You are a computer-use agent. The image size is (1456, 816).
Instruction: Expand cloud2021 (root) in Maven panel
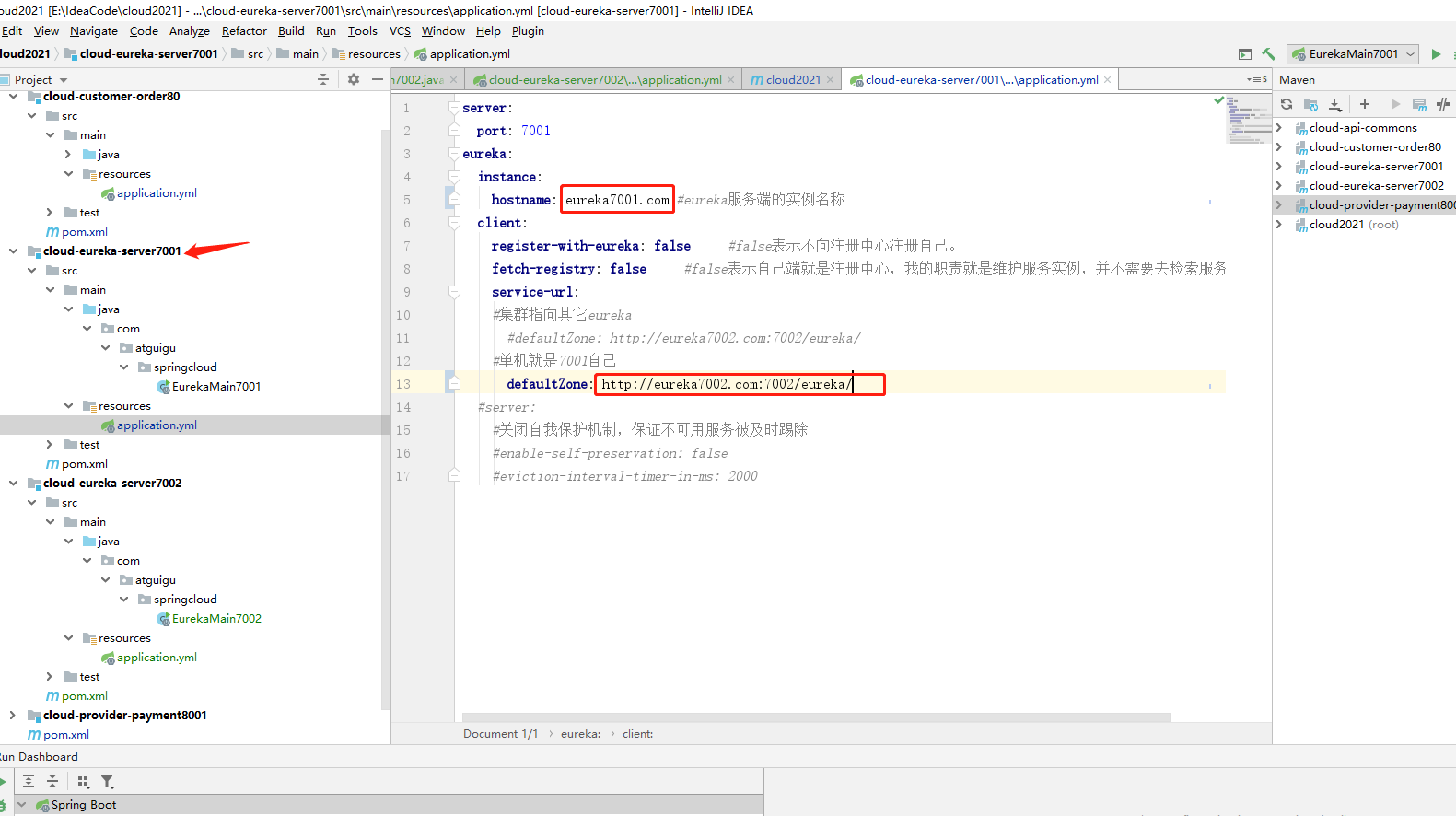pos(1278,225)
